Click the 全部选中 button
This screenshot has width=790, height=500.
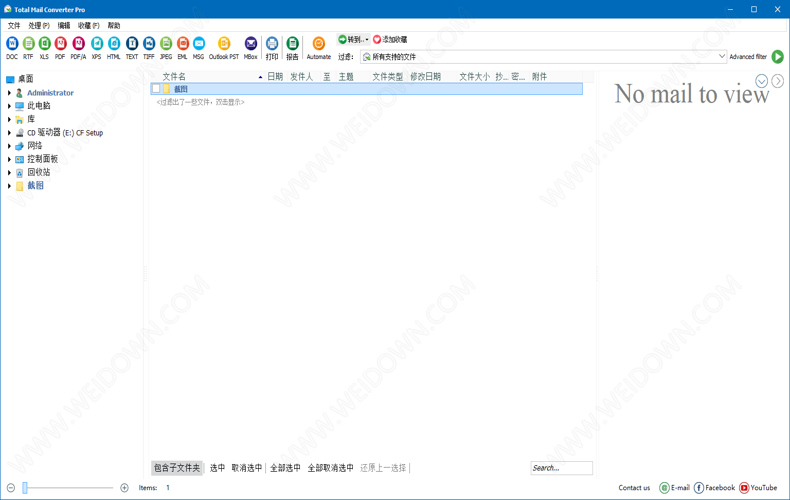[285, 468]
